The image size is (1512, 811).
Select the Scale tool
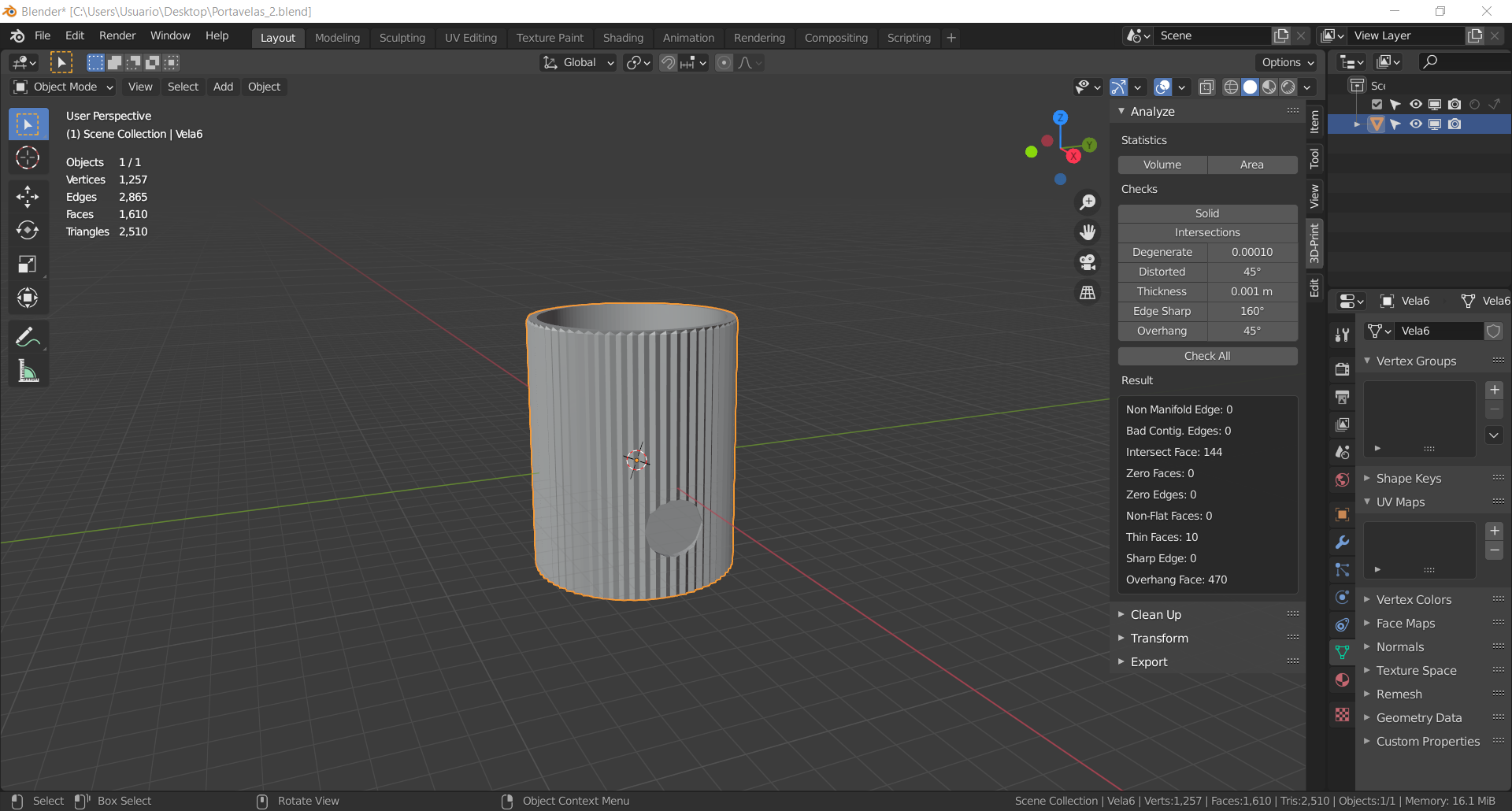click(x=28, y=264)
